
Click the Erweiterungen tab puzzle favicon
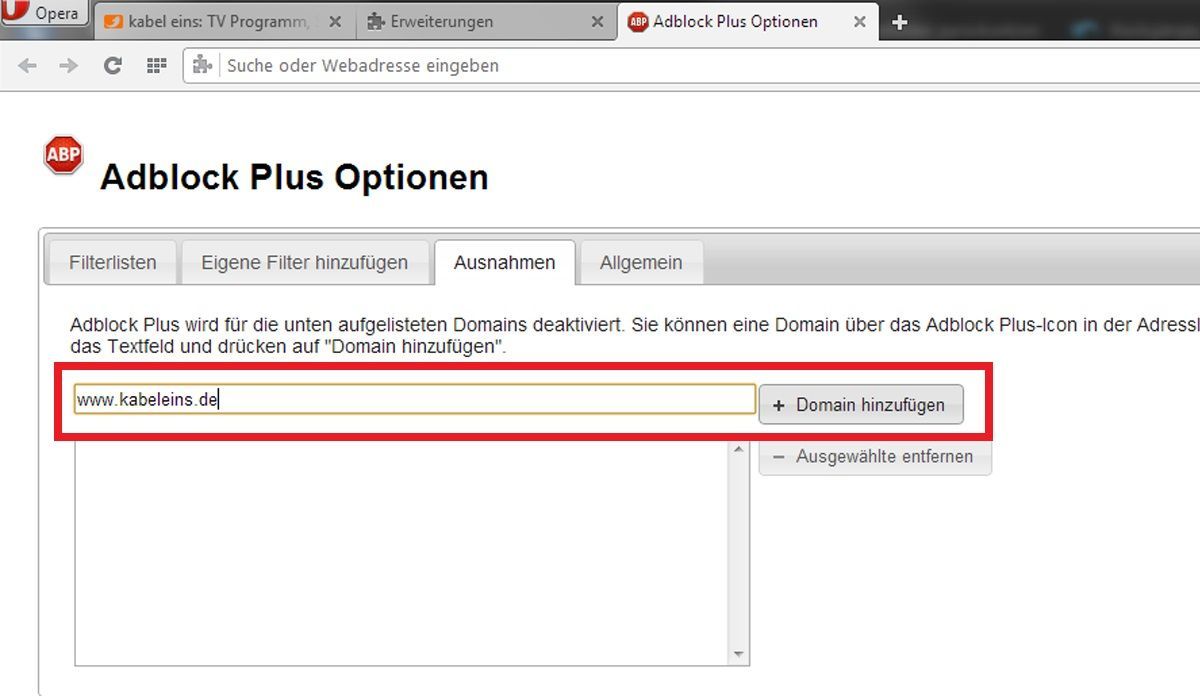376,21
